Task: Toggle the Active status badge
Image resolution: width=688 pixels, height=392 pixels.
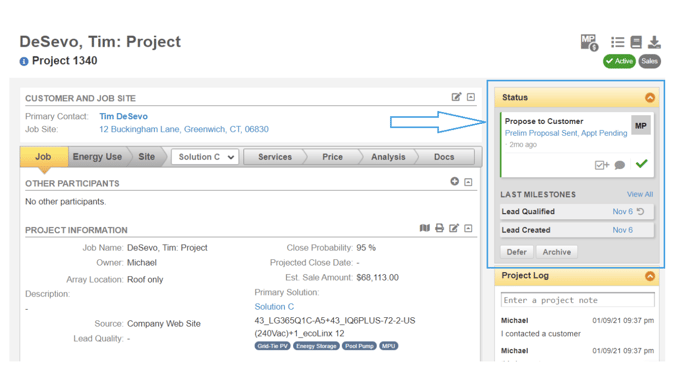Action: point(619,61)
